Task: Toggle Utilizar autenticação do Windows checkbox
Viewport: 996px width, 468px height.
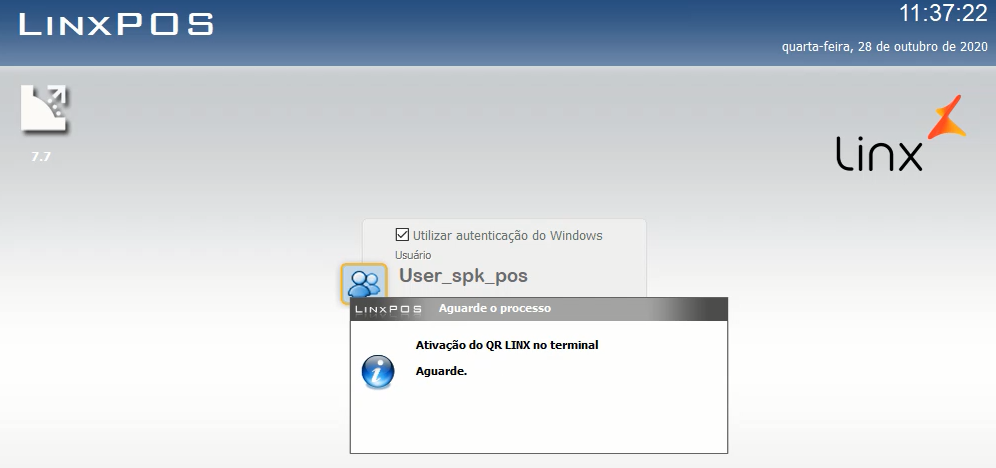Action: pos(401,235)
